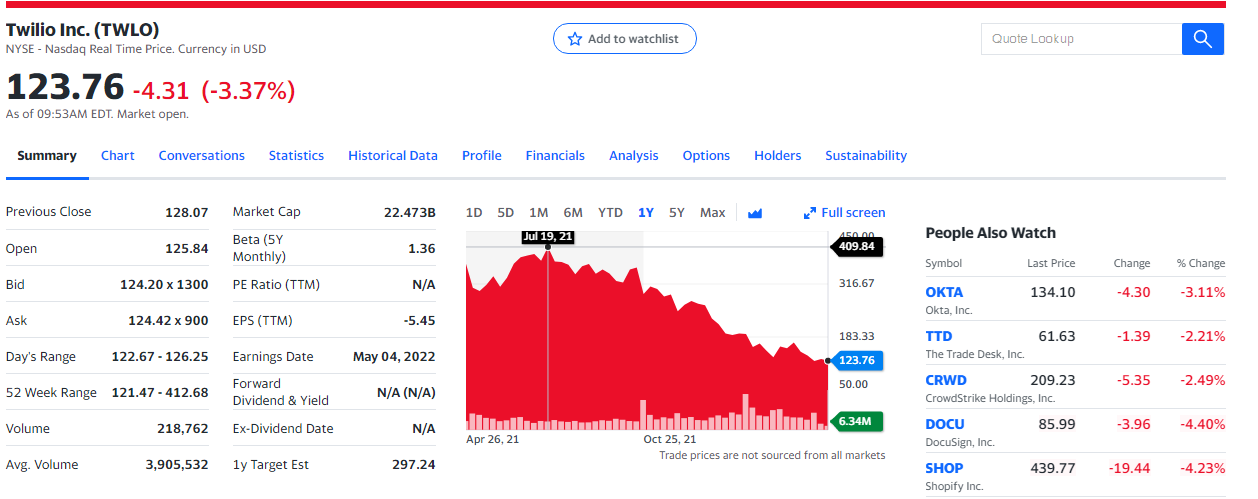View the Profile tab
The image size is (1258, 499).
point(482,155)
